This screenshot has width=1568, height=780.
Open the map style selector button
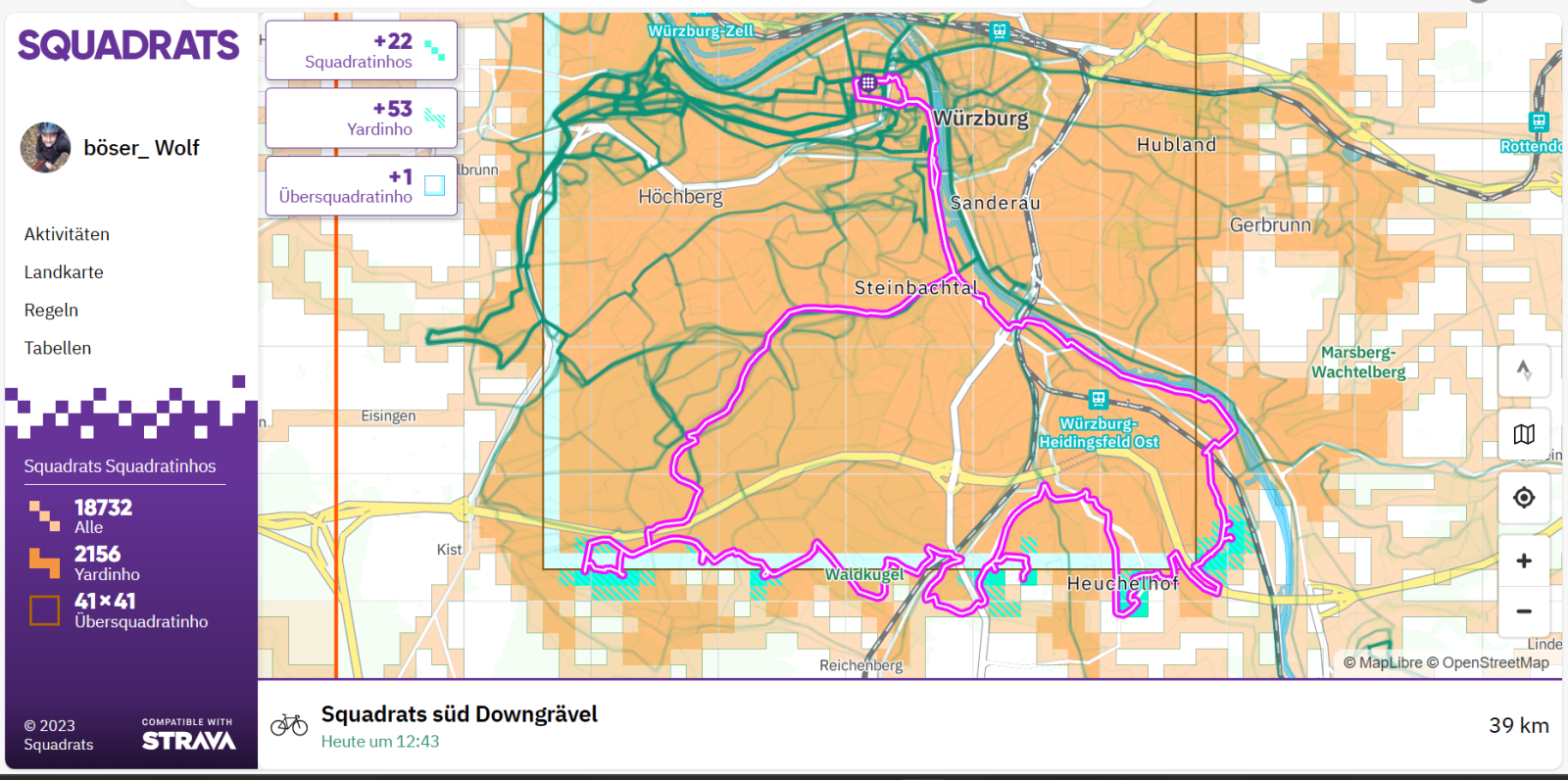click(x=1524, y=434)
